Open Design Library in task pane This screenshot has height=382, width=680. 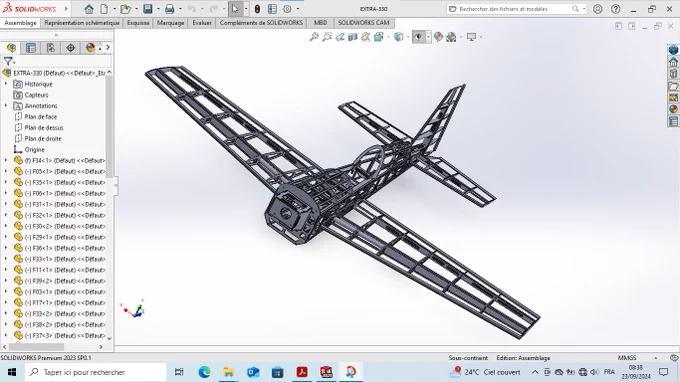[x=673, y=74]
